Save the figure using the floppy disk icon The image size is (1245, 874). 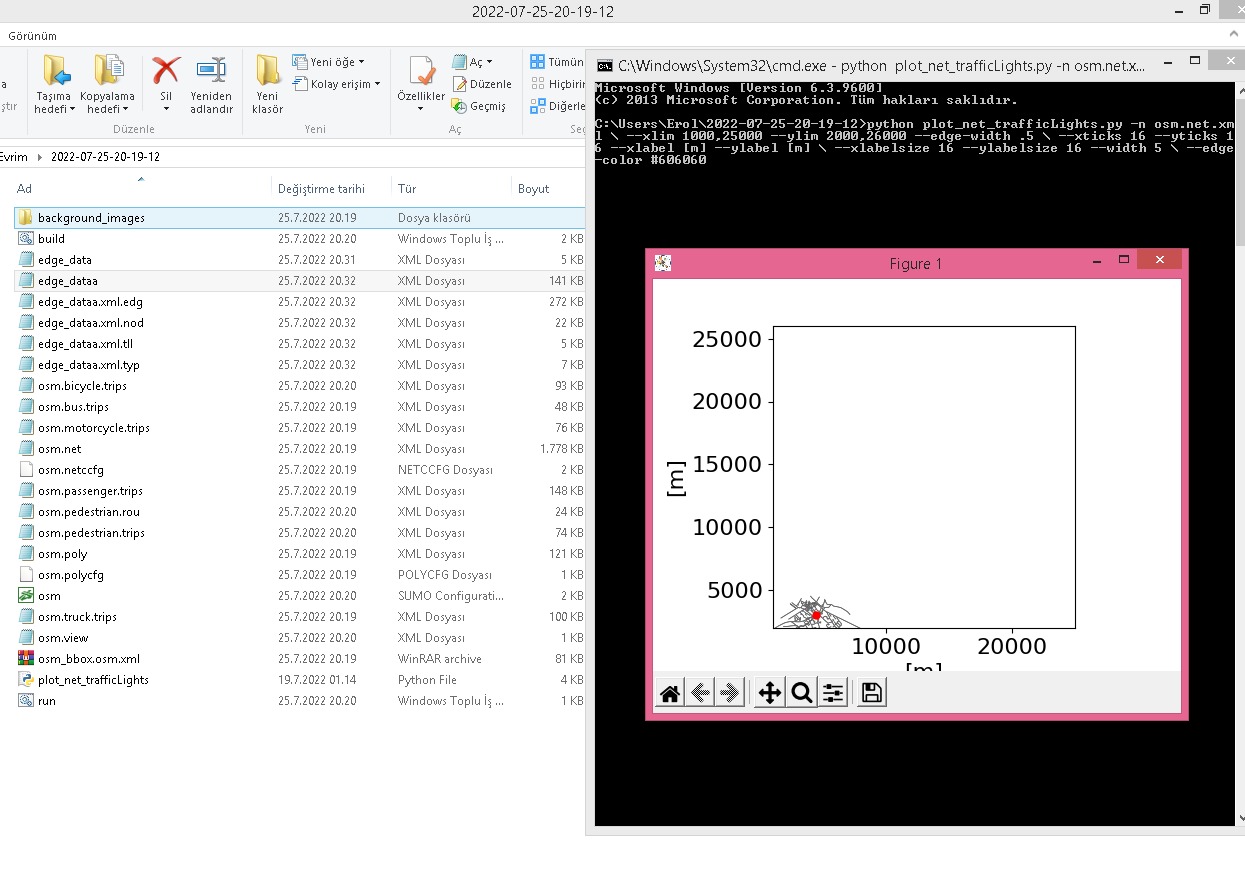(870, 691)
